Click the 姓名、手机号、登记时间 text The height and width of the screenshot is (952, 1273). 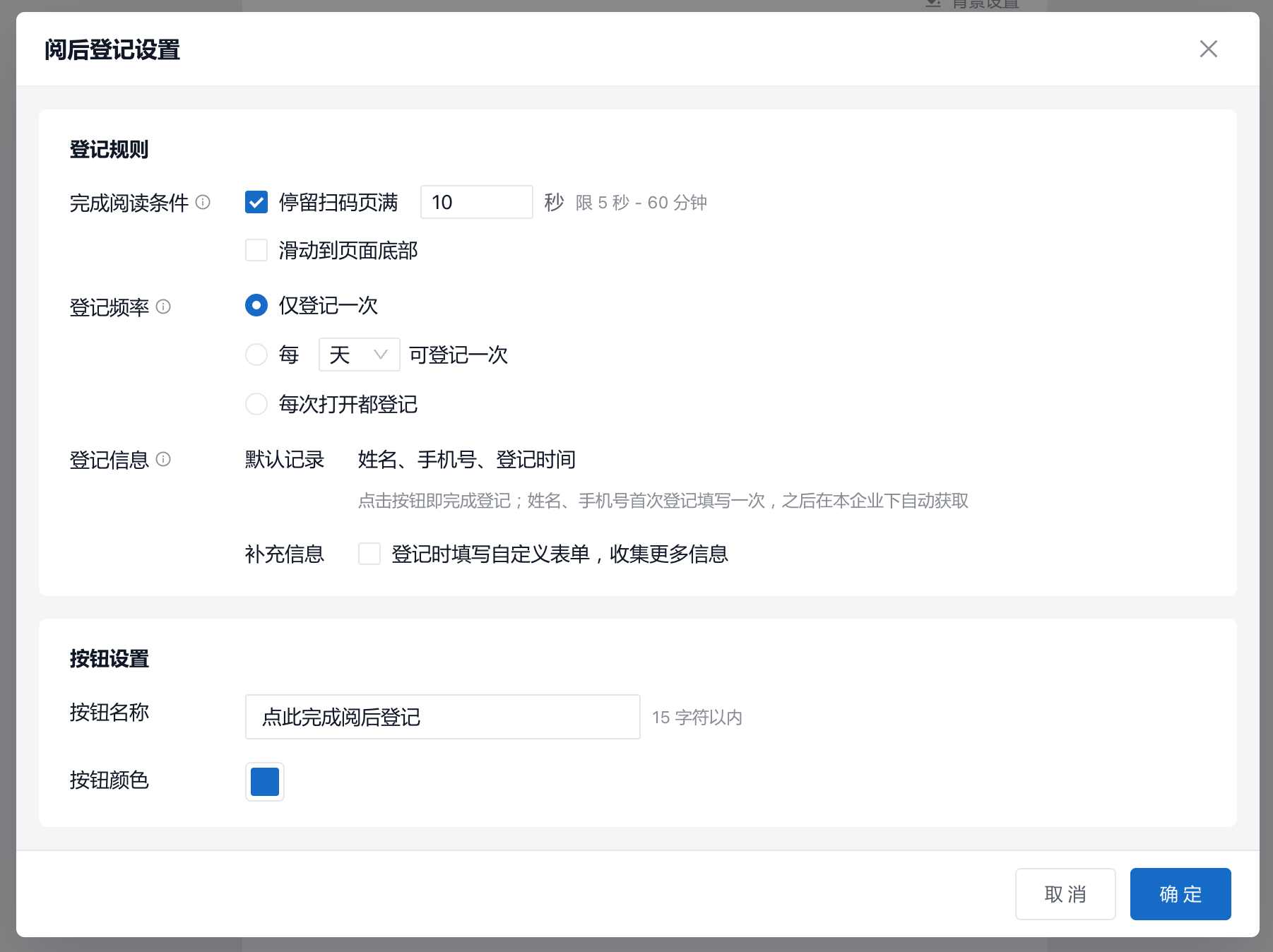[x=467, y=460]
